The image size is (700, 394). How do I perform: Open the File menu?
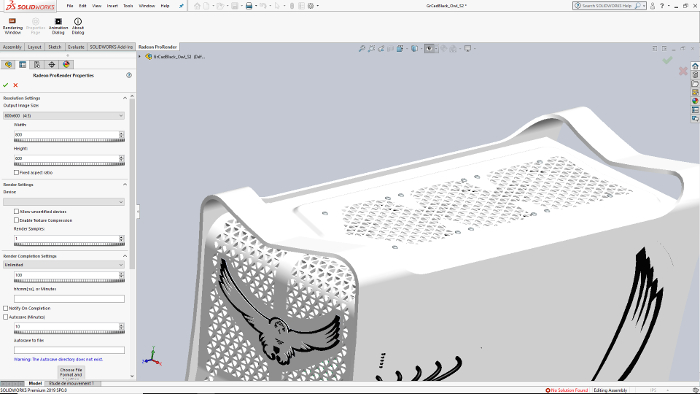(x=70, y=6)
